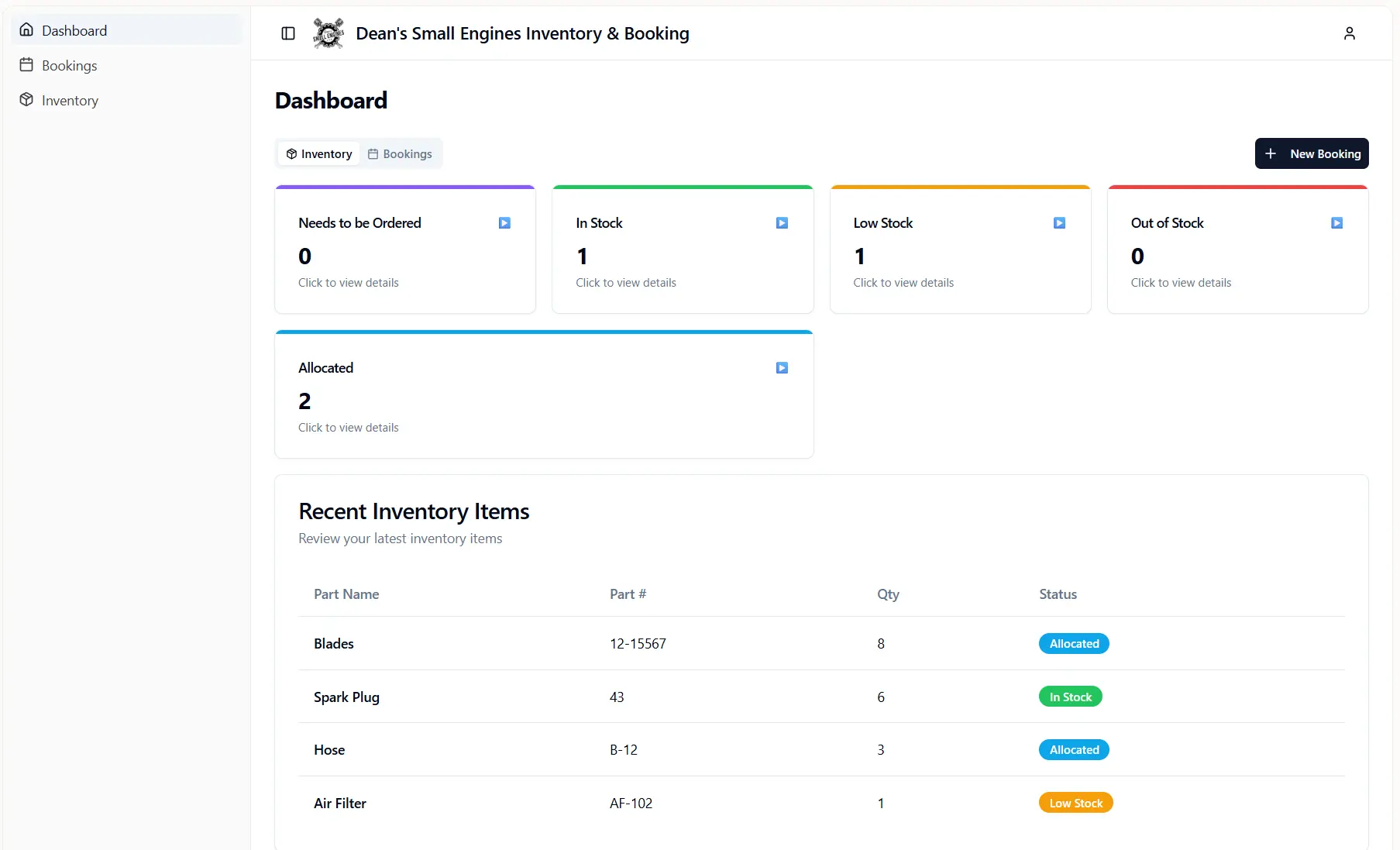Create a New Booking

[x=1311, y=153]
